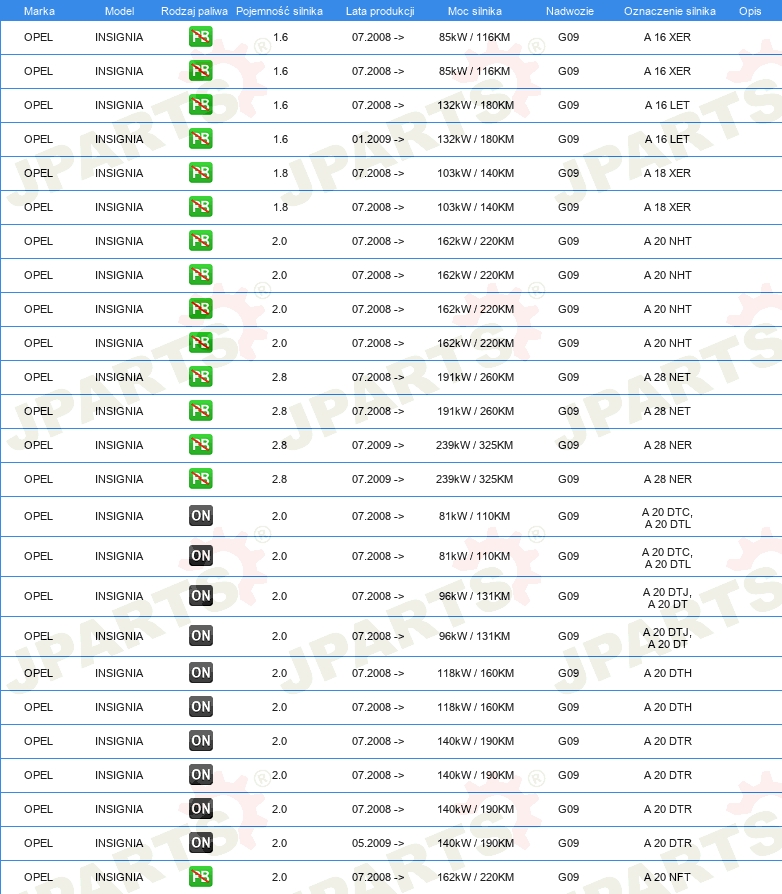The height and width of the screenshot is (894, 782).
Task: Click '140kW / 190KM' in the 05.2009 row
Action: [x=475, y=843]
